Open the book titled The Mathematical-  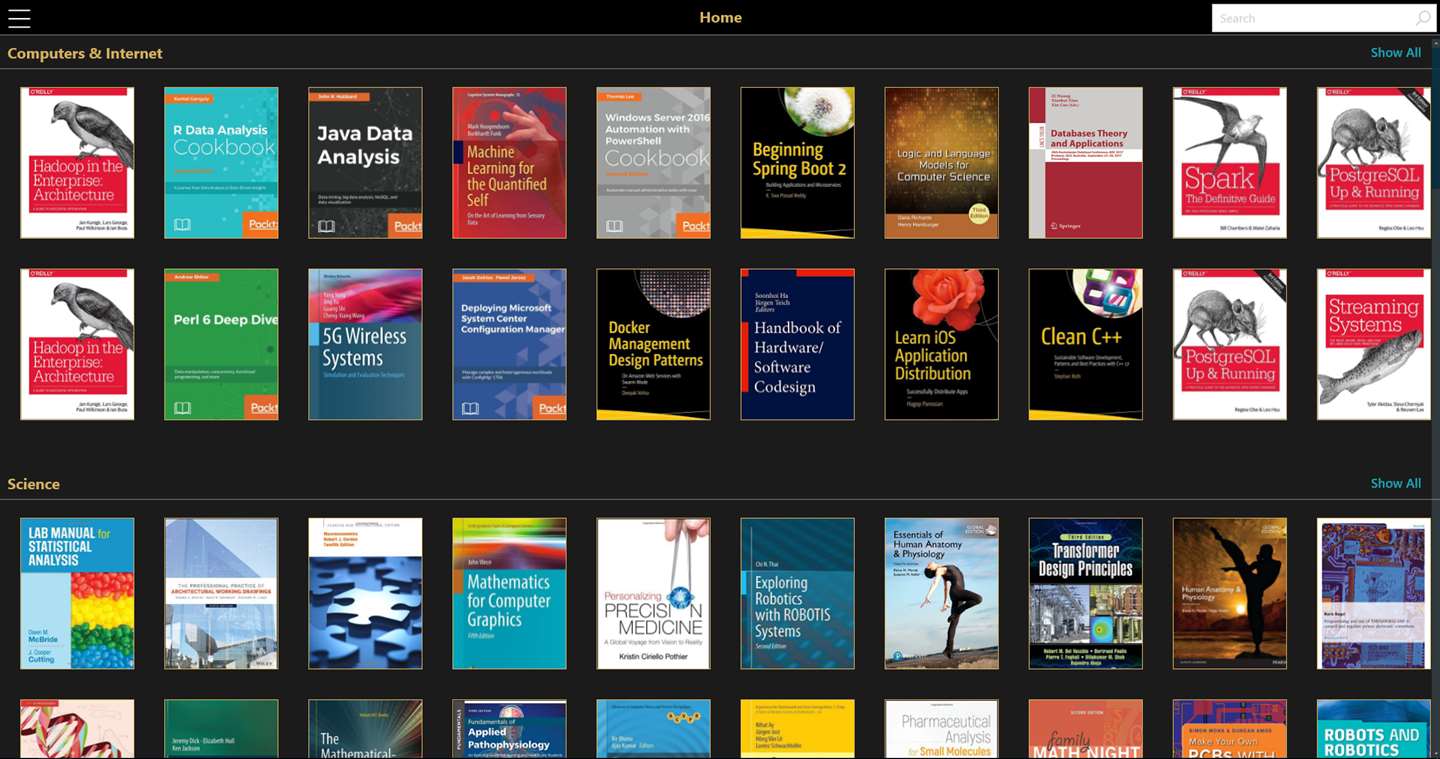tap(365, 729)
